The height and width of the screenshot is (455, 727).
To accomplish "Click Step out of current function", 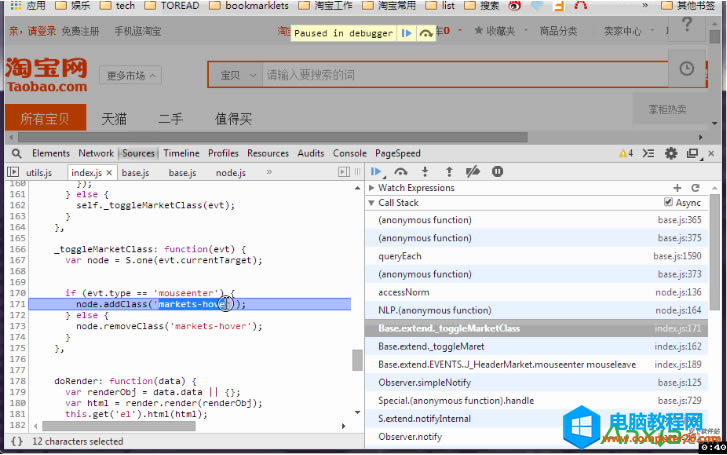I will click(449, 172).
